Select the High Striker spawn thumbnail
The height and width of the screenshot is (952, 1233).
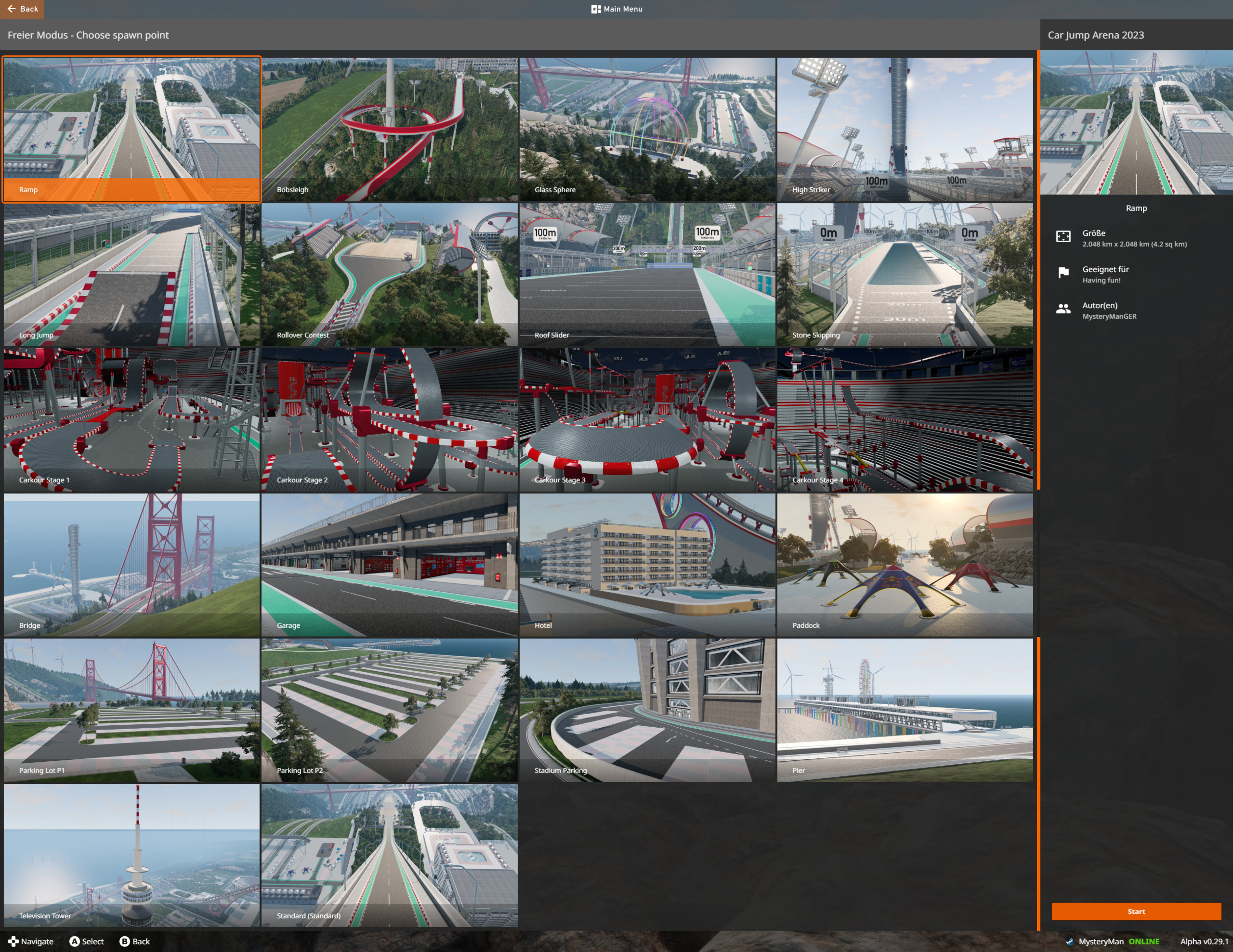click(x=905, y=129)
